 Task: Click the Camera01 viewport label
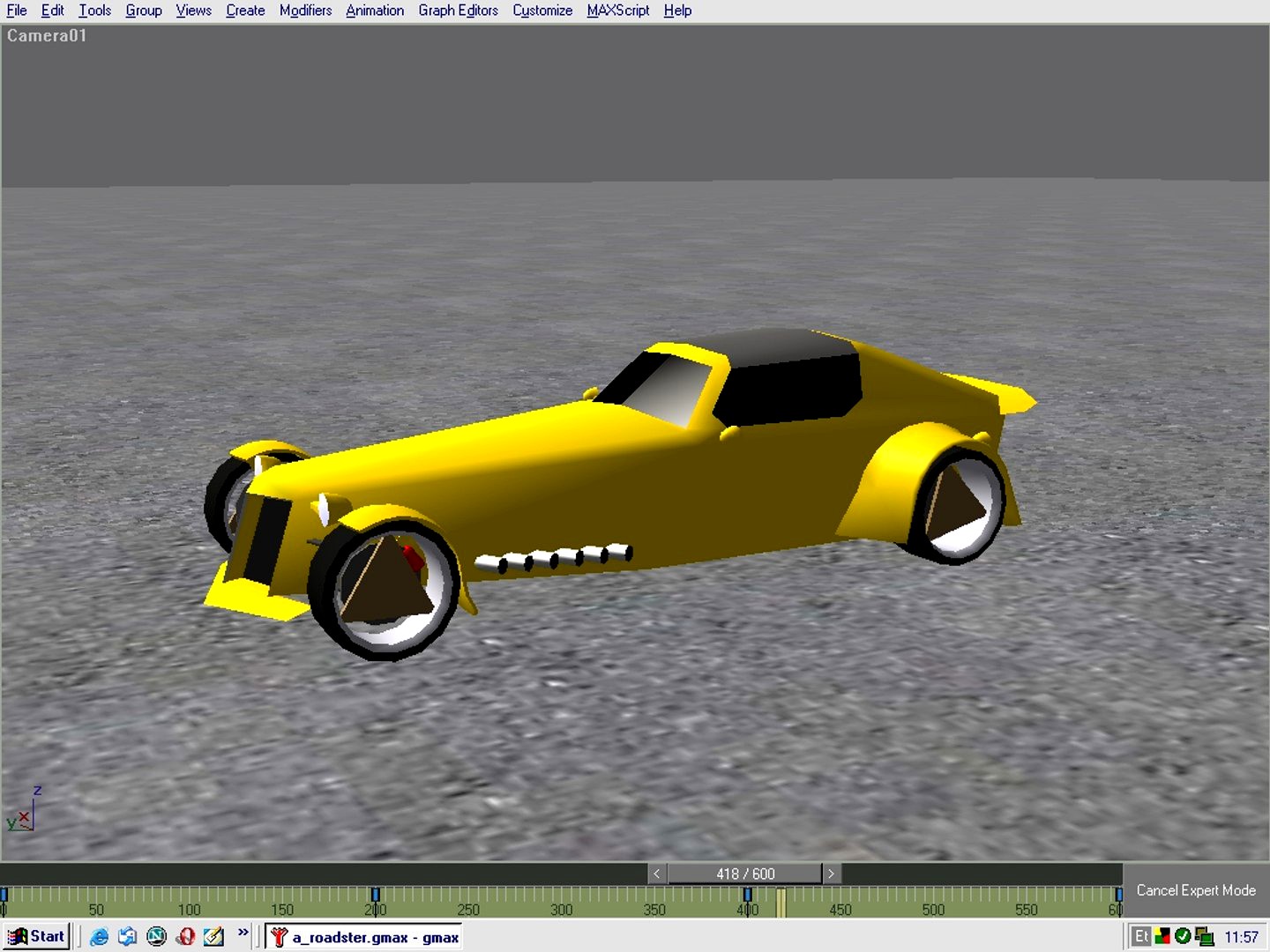coord(47,36)
